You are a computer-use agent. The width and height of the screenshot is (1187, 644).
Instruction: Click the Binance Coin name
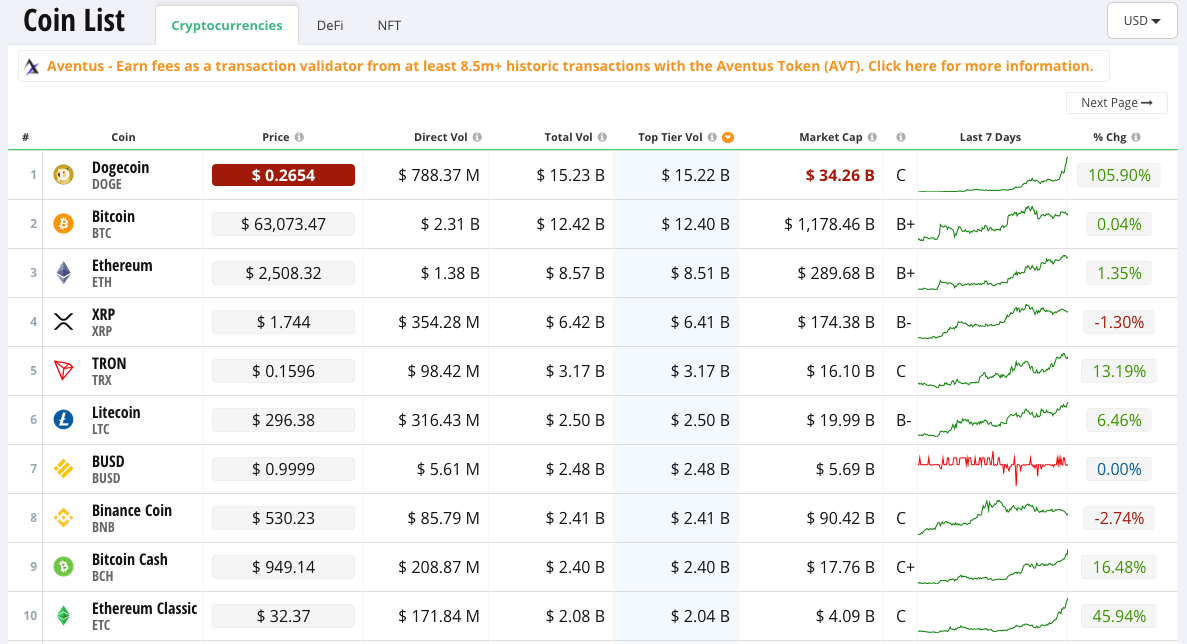tap(132, 510)
